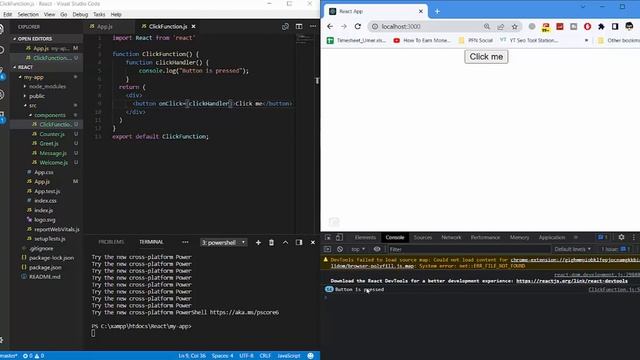
Task: Click the code minimap in the editor
Action: coord(303,40)
